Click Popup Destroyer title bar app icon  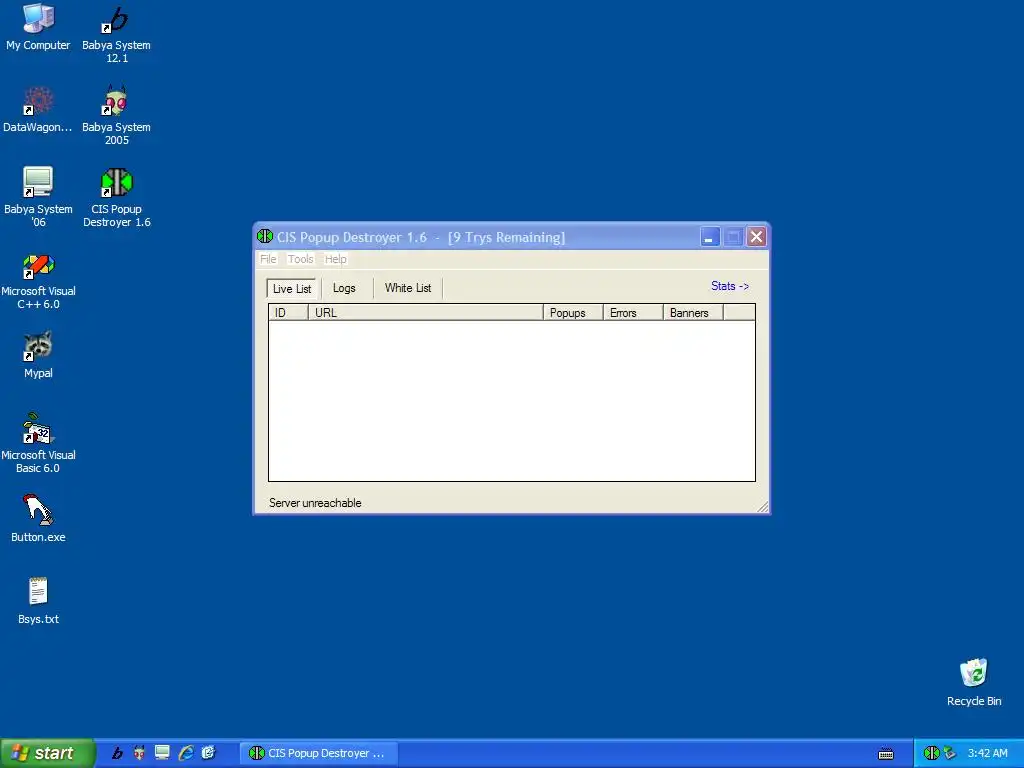tap(264, 236)
